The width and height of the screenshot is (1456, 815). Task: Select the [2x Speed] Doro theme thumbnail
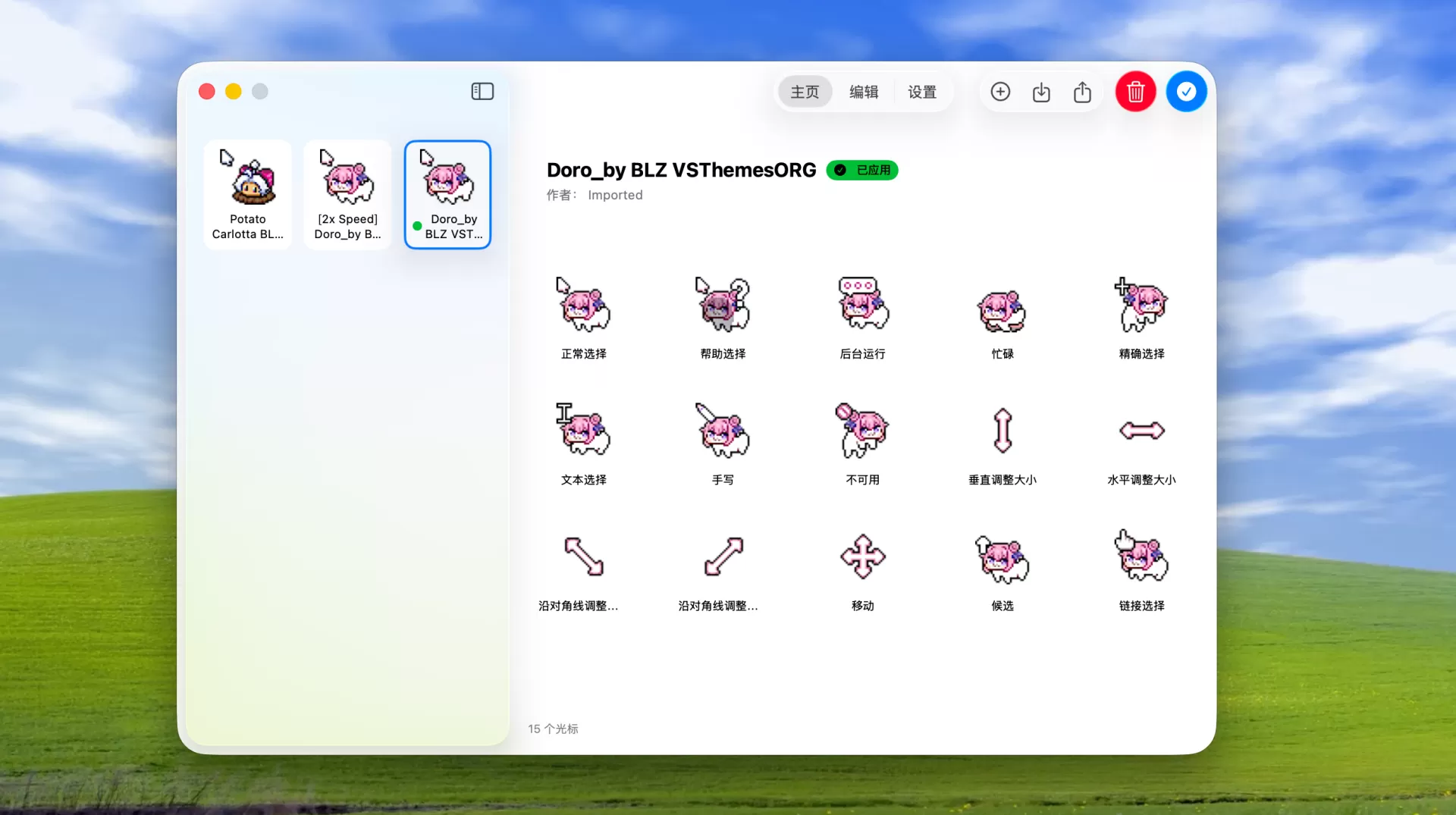pos(347,194)
